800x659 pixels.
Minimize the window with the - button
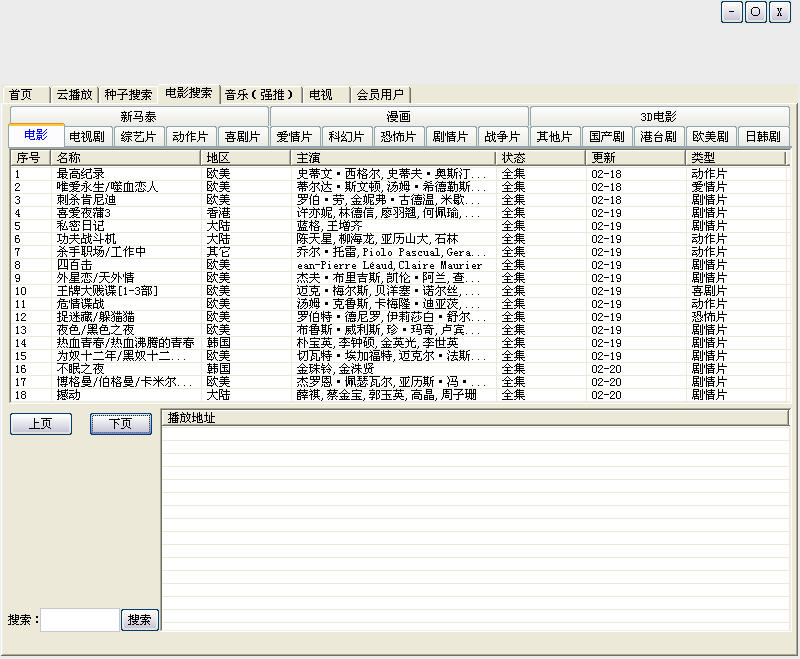(x=732, y=12)
